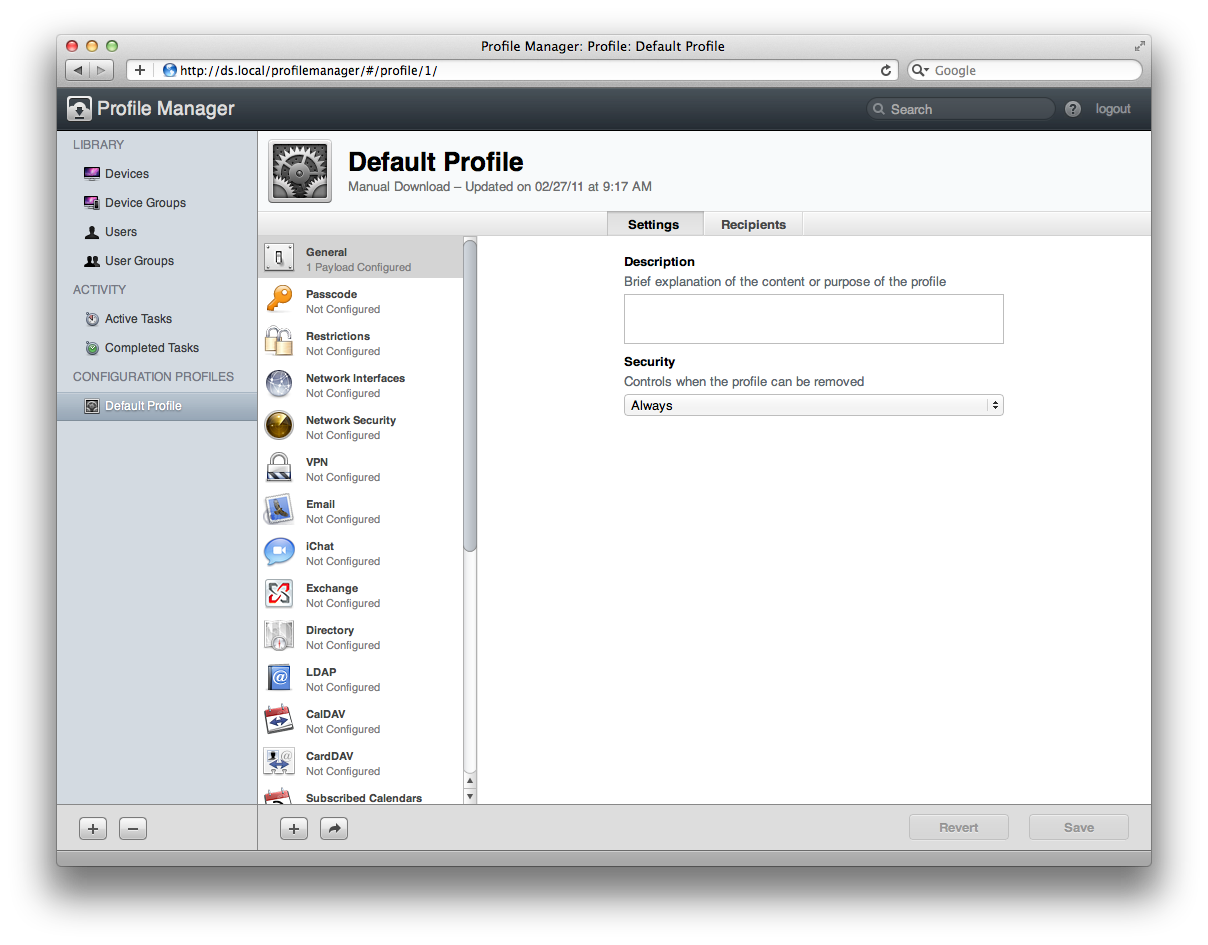The height and width of the screenshot is (945, 1208).
Task: Focus the Description text box
Action: [x=813, y=319]
